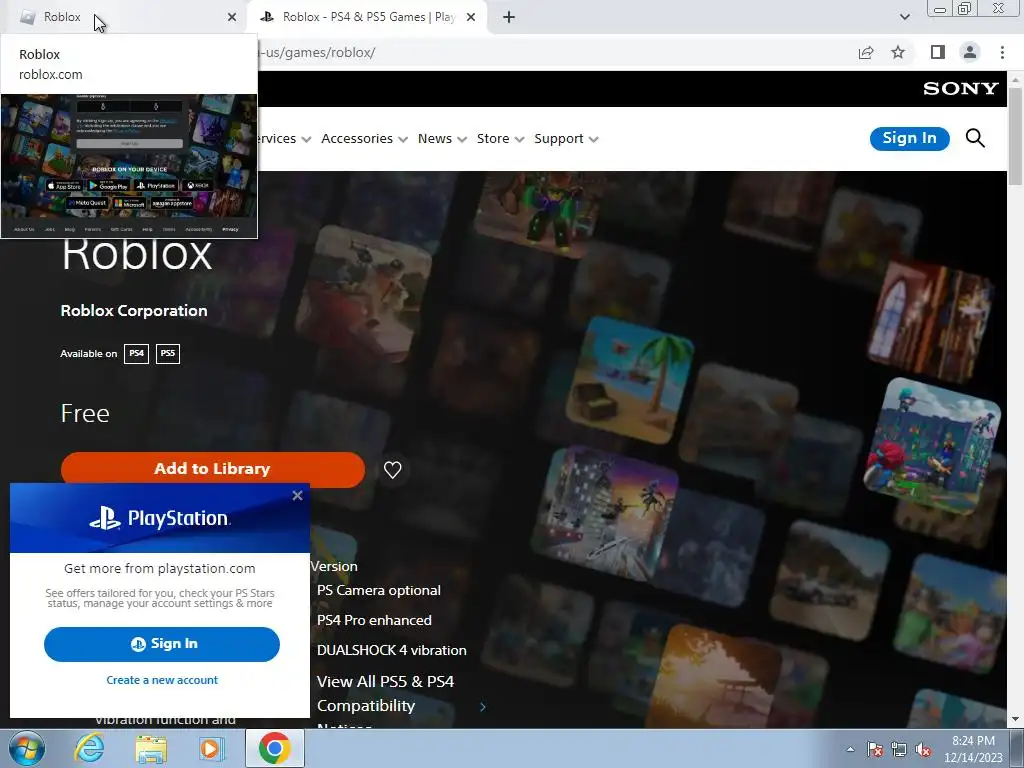
Task: Open the Chrome profile icon
Action: pyautogui.click(x=970, y=52)
